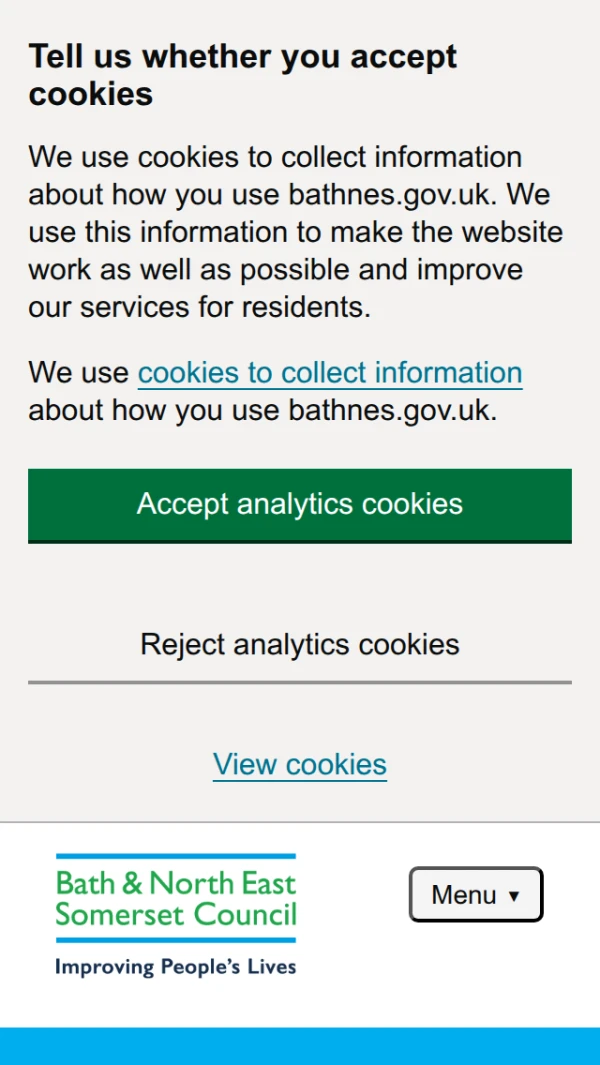This screenshot has width=600, height=1065.
Task: Click the blue line above the council logo
Action: point(176,857)
